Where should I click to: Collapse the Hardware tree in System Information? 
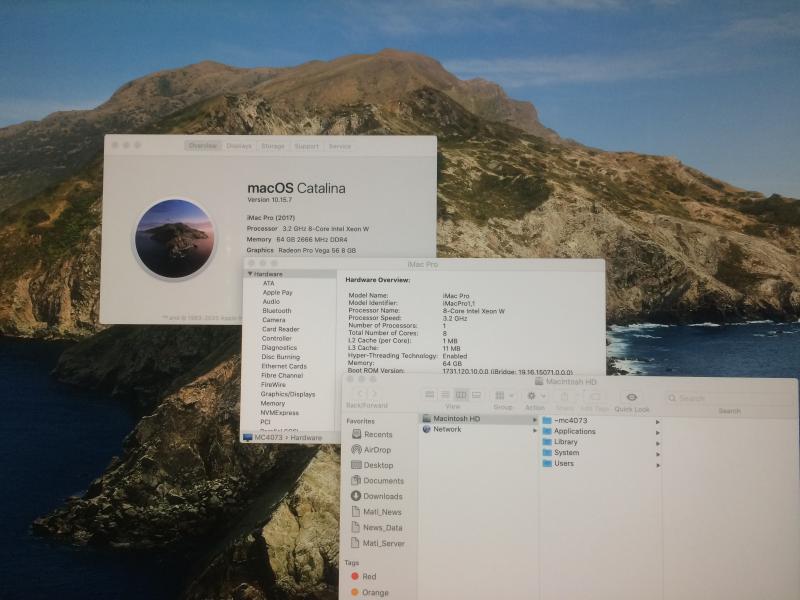coord(250,274)
